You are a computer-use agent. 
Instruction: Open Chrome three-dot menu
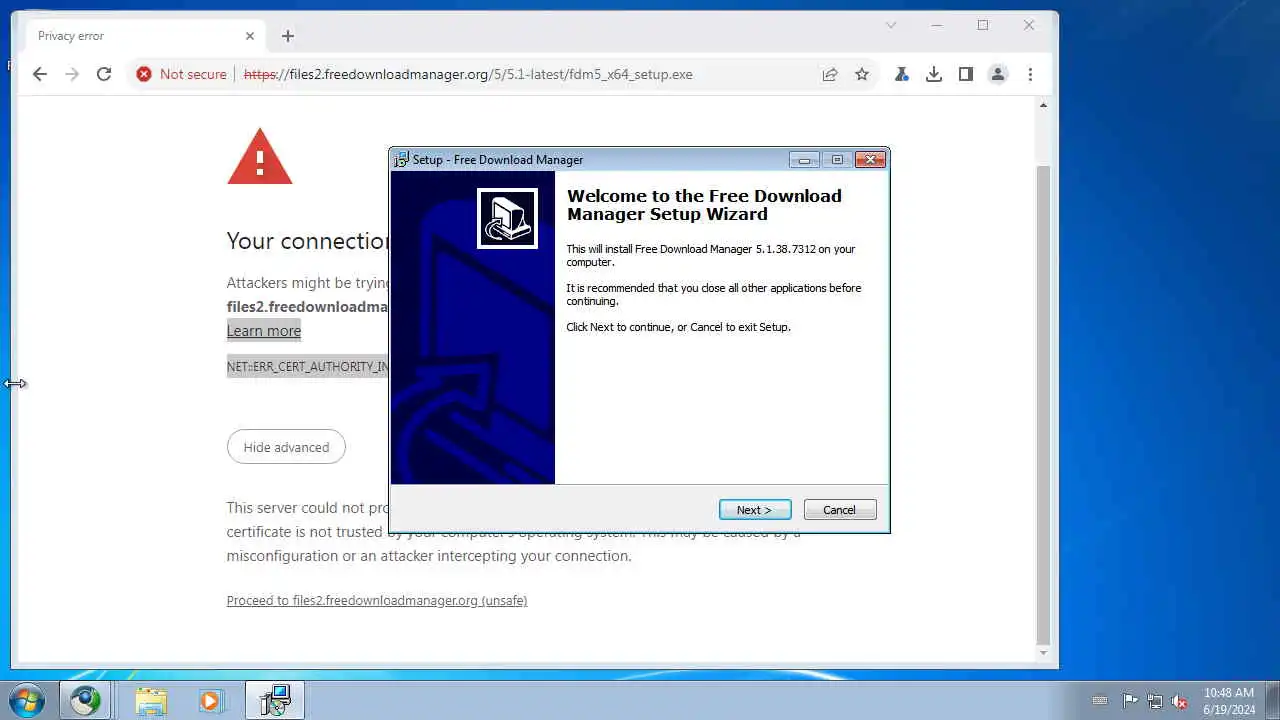[x=1030, y=74]
